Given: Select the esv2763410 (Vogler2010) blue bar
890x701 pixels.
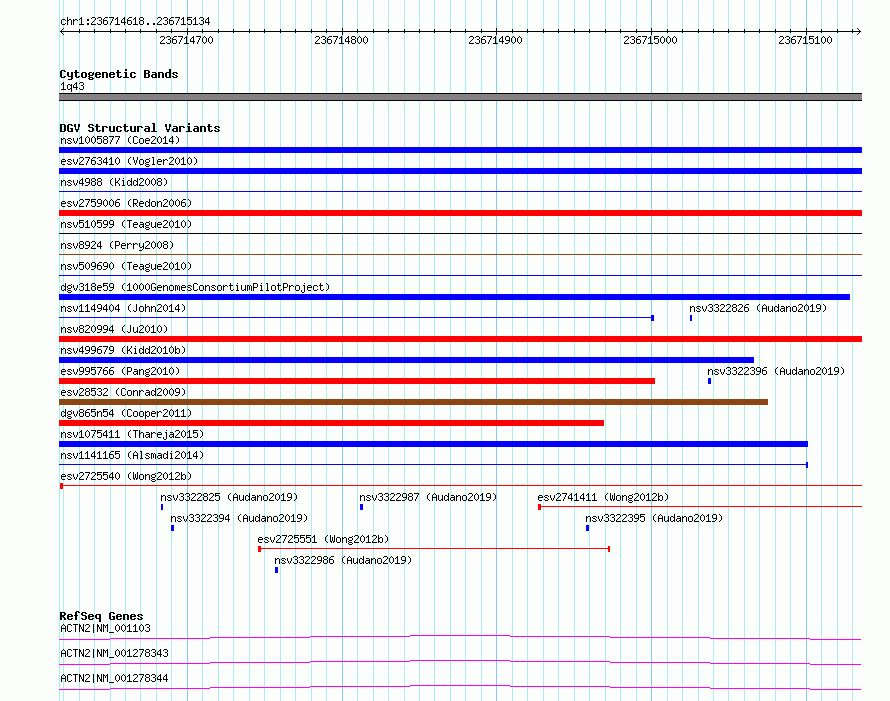Looking at the screenshot, I should point(460,171).
